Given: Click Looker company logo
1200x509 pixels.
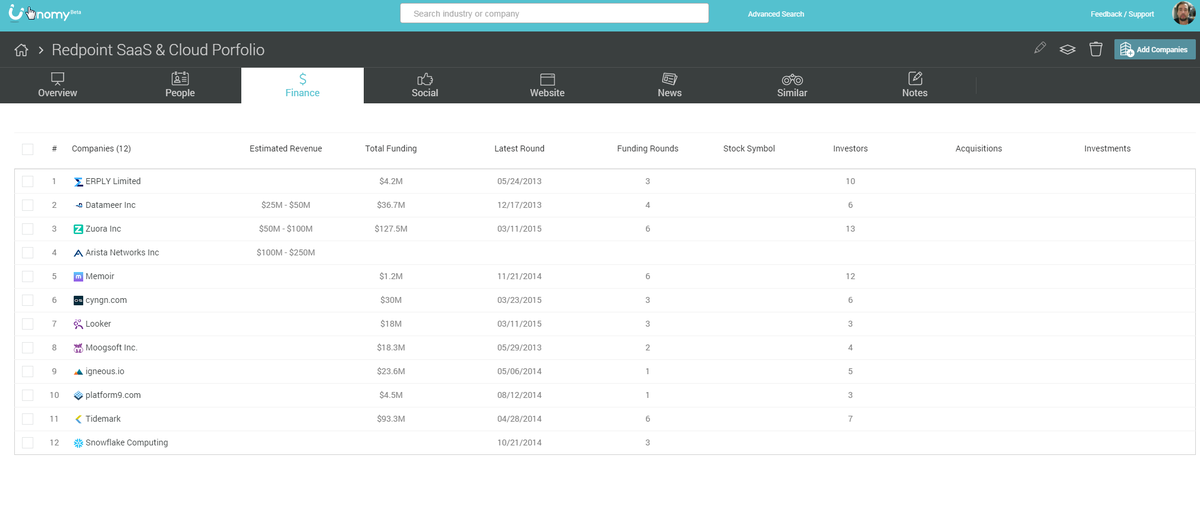Looking at the screenshot, I should point(78,324).
